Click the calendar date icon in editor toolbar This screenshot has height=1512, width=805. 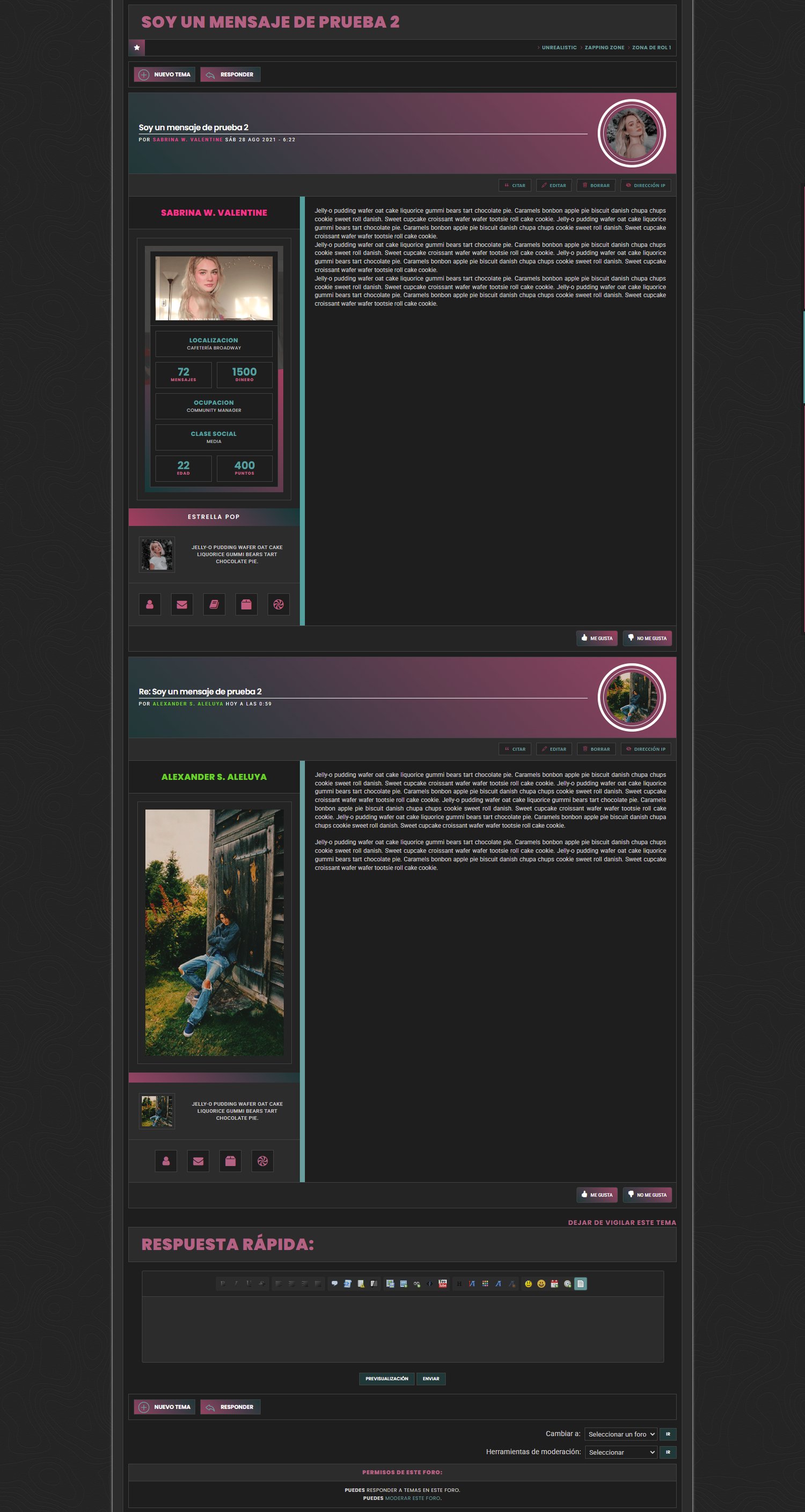coord(554,1284)
